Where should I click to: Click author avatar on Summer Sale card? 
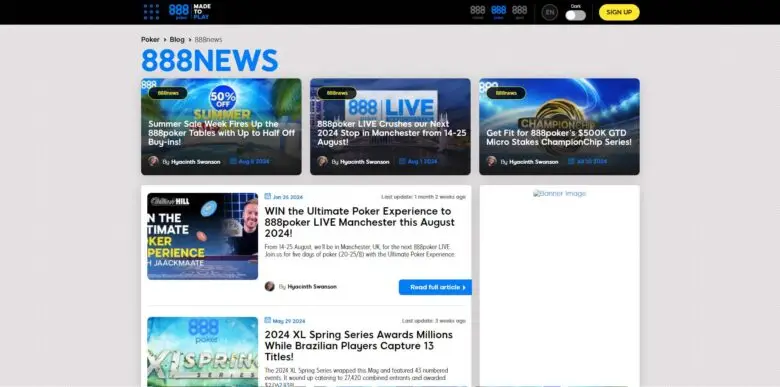coord(153,161)
